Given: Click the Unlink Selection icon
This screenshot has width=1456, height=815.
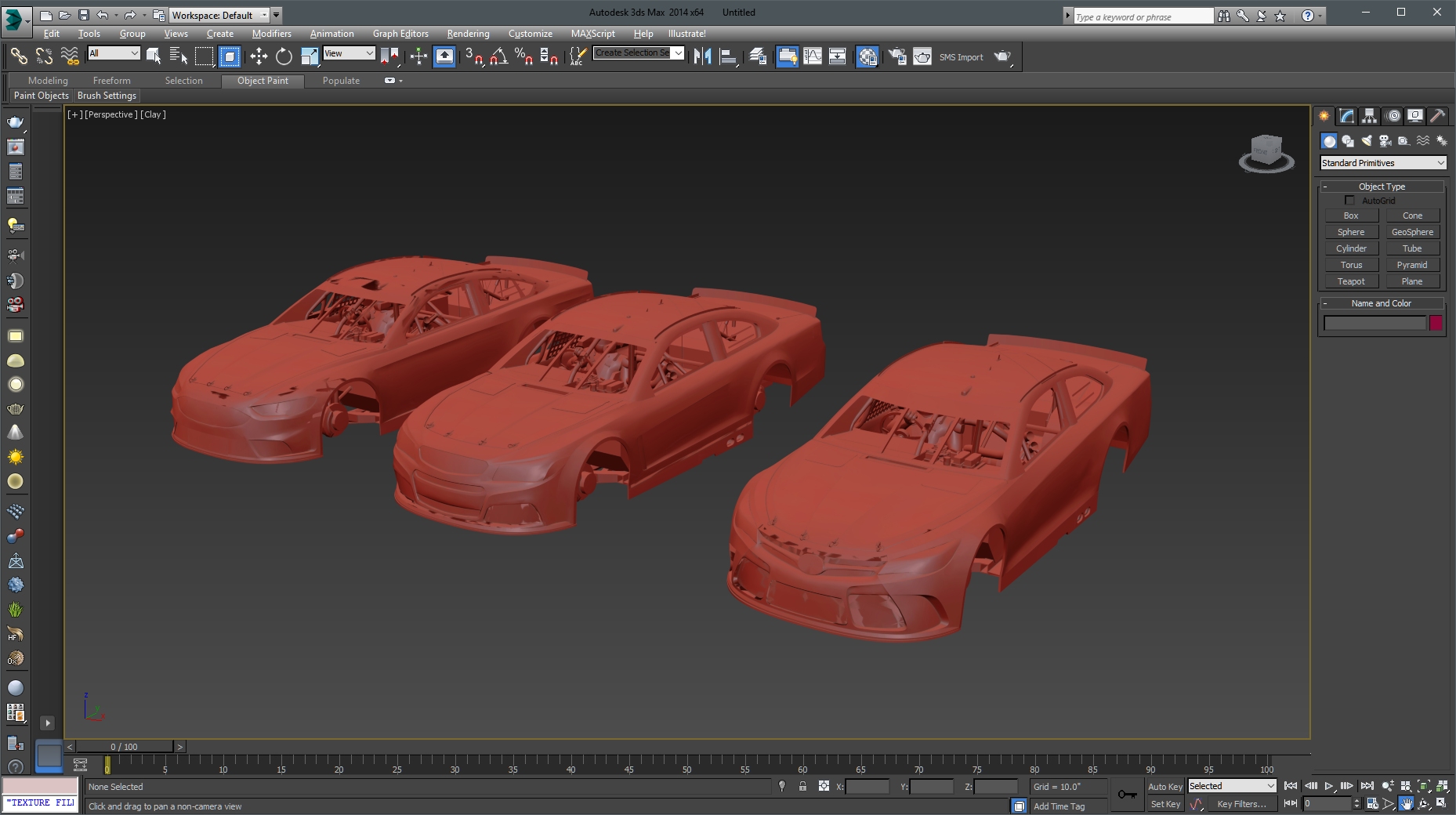Looking at the screenshot, I should [44, 56].
